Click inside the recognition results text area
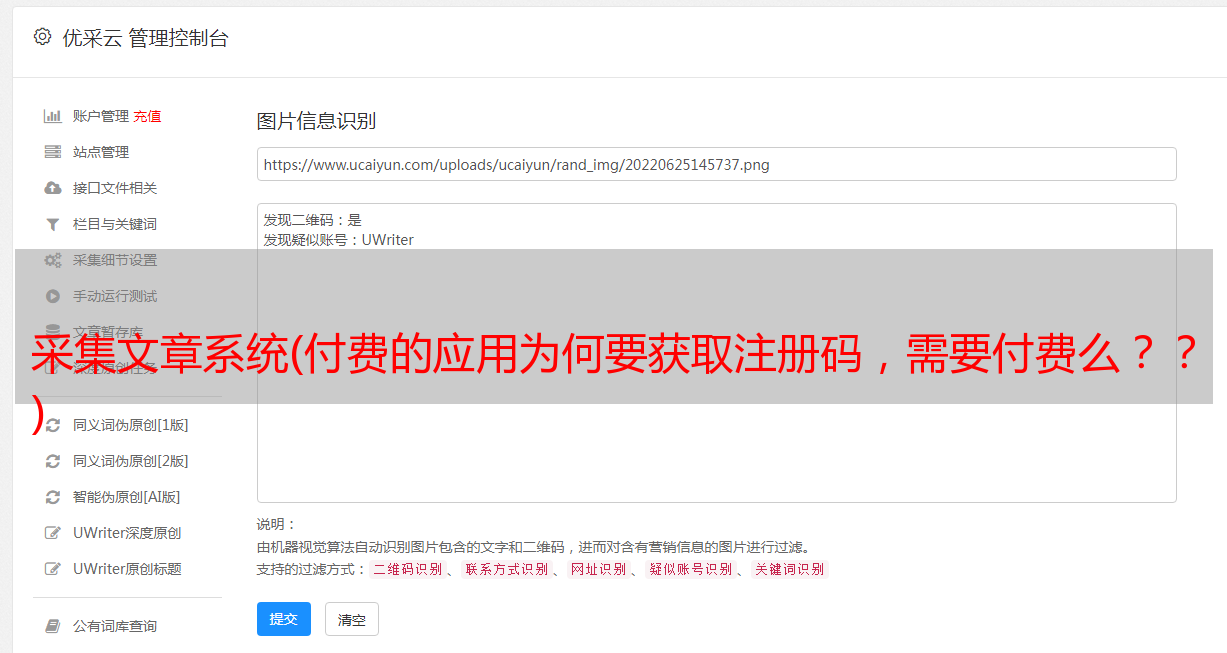The width and height of the screenshot is (1227, 653). [x=716, y=353]
